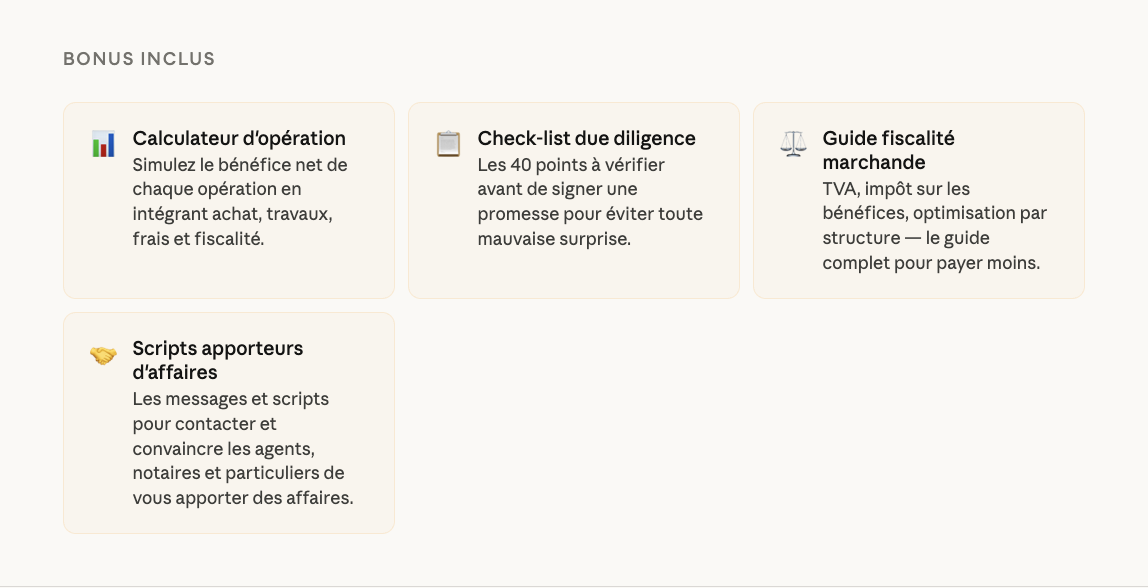Click the description starting 'Simulez le bénéfice net'
The width and height of the screenshot is (1148, 588).
point(240,201)
